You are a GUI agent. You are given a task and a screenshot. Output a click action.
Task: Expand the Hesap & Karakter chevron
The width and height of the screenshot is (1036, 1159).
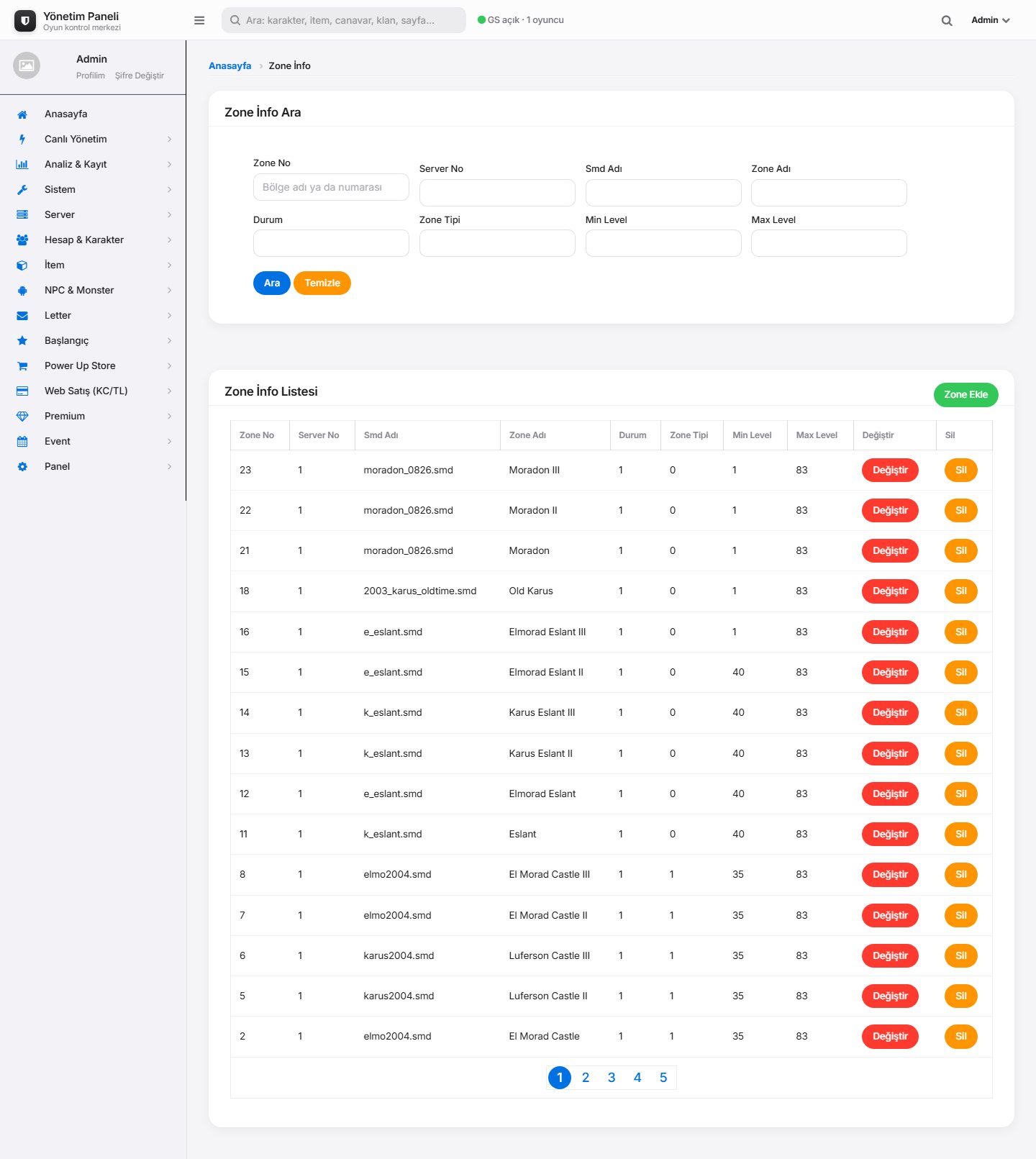coord(170,240)
